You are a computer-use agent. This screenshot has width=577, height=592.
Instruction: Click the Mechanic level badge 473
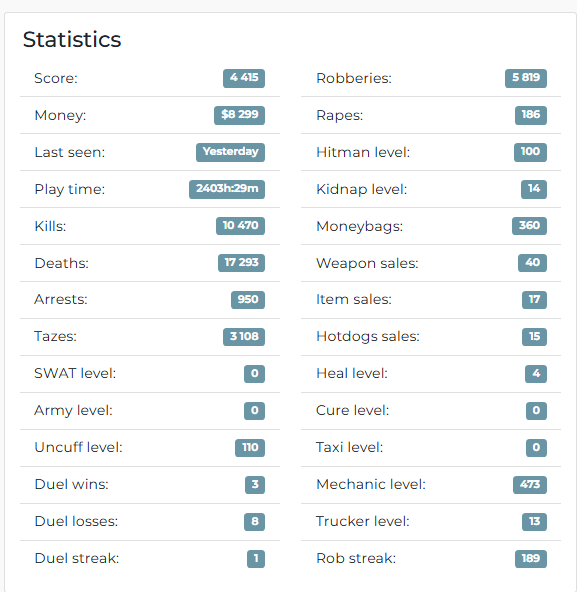(530, 485)
